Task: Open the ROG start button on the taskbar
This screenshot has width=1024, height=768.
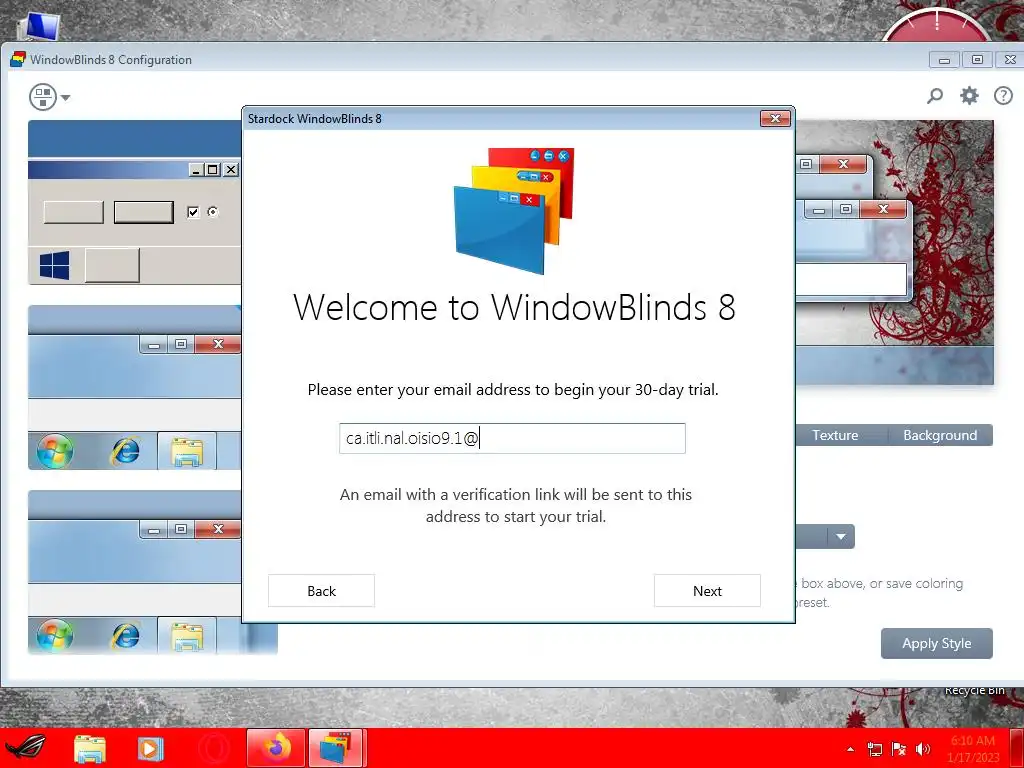Action: click(25, 748)
